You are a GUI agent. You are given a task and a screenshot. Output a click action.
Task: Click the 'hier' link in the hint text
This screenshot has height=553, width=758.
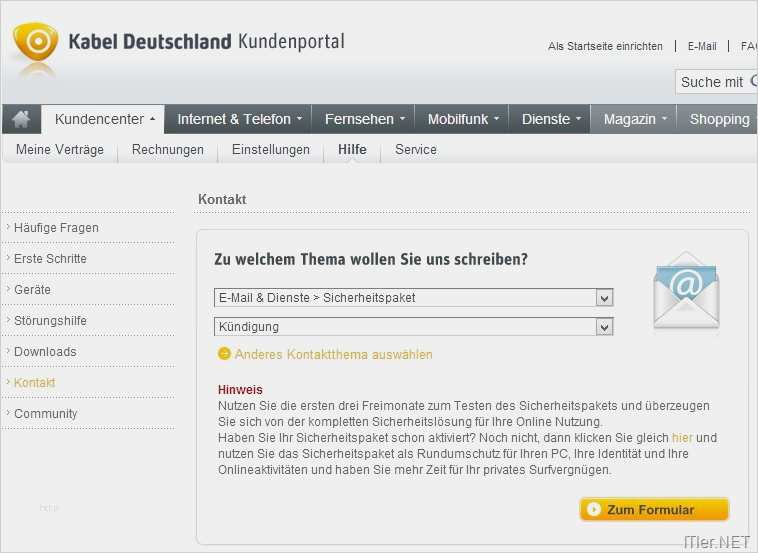682,437
